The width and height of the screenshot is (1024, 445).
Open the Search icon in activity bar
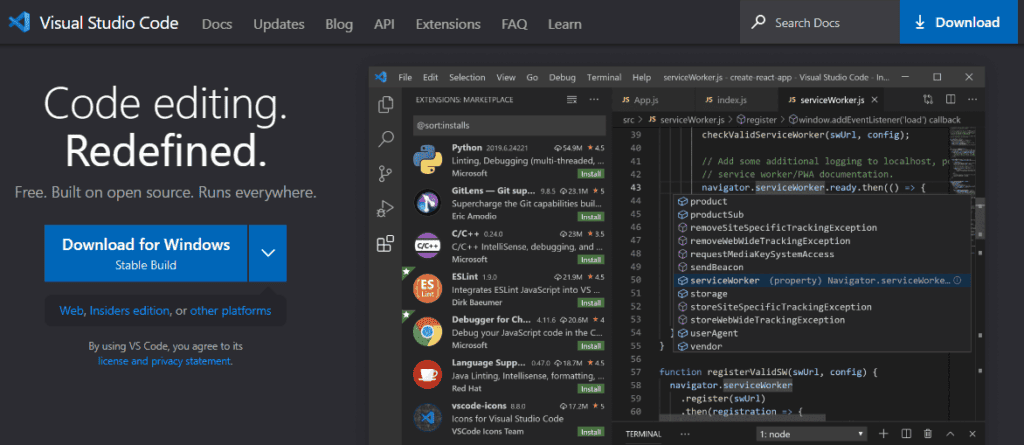(386, 139)
